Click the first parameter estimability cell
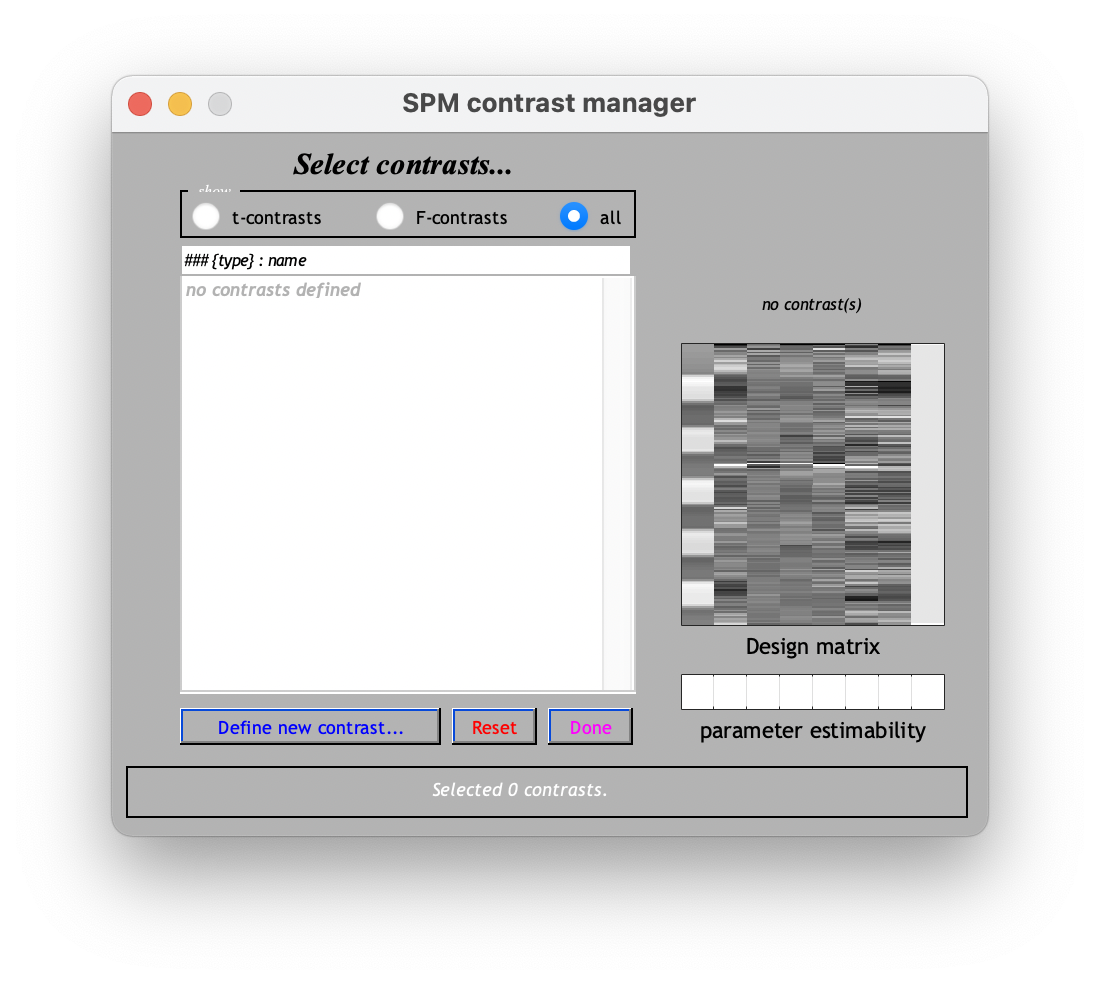The width and height of the screenshot is (1100, 984). pos(697,692)
